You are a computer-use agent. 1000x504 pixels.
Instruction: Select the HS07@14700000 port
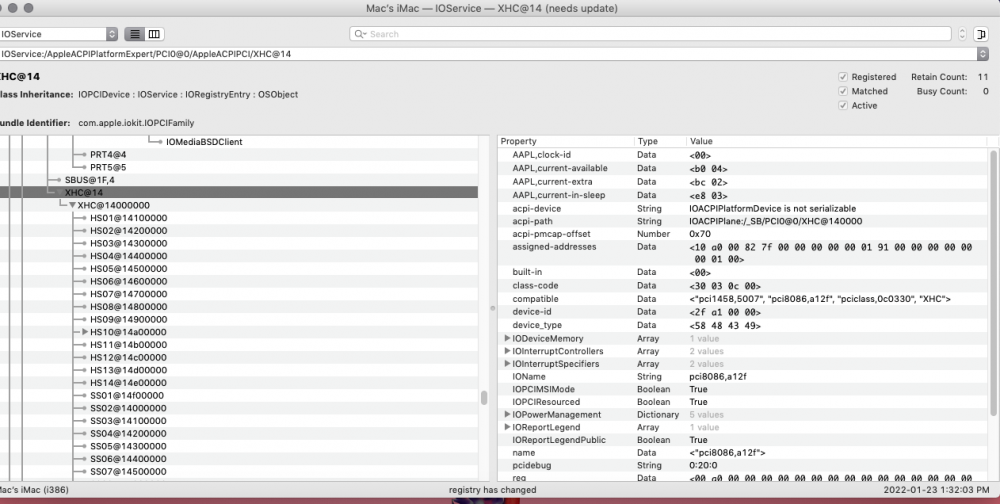[x=128, y=294]
